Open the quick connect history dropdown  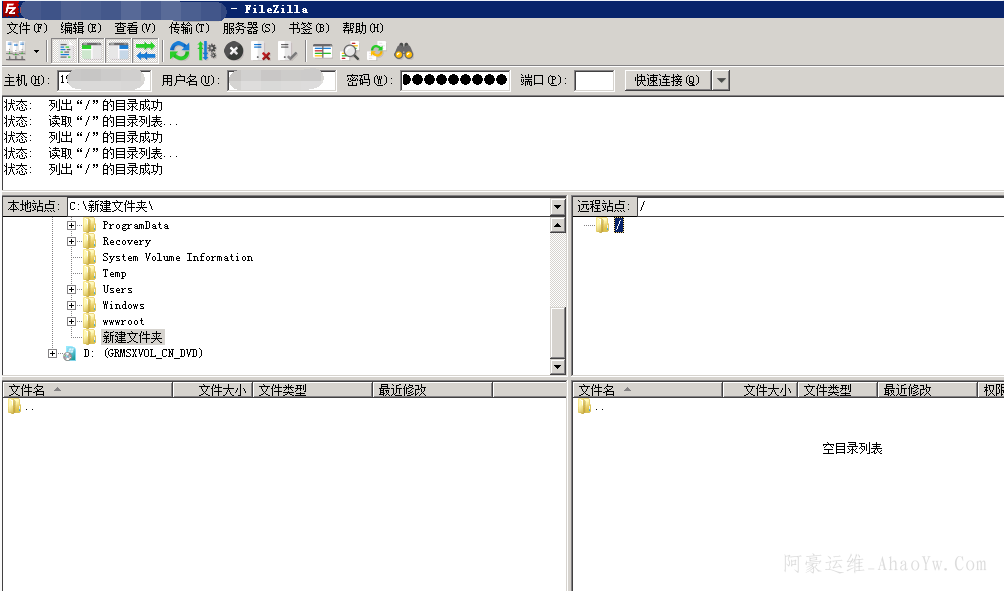tap(721, 80)
